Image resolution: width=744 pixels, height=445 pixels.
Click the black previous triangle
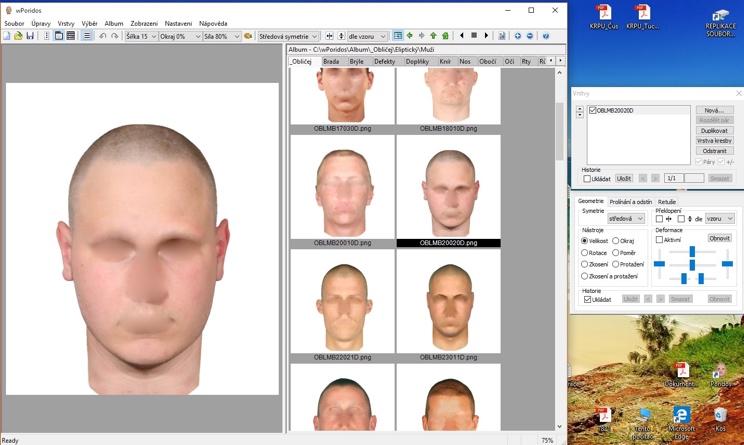462,36
